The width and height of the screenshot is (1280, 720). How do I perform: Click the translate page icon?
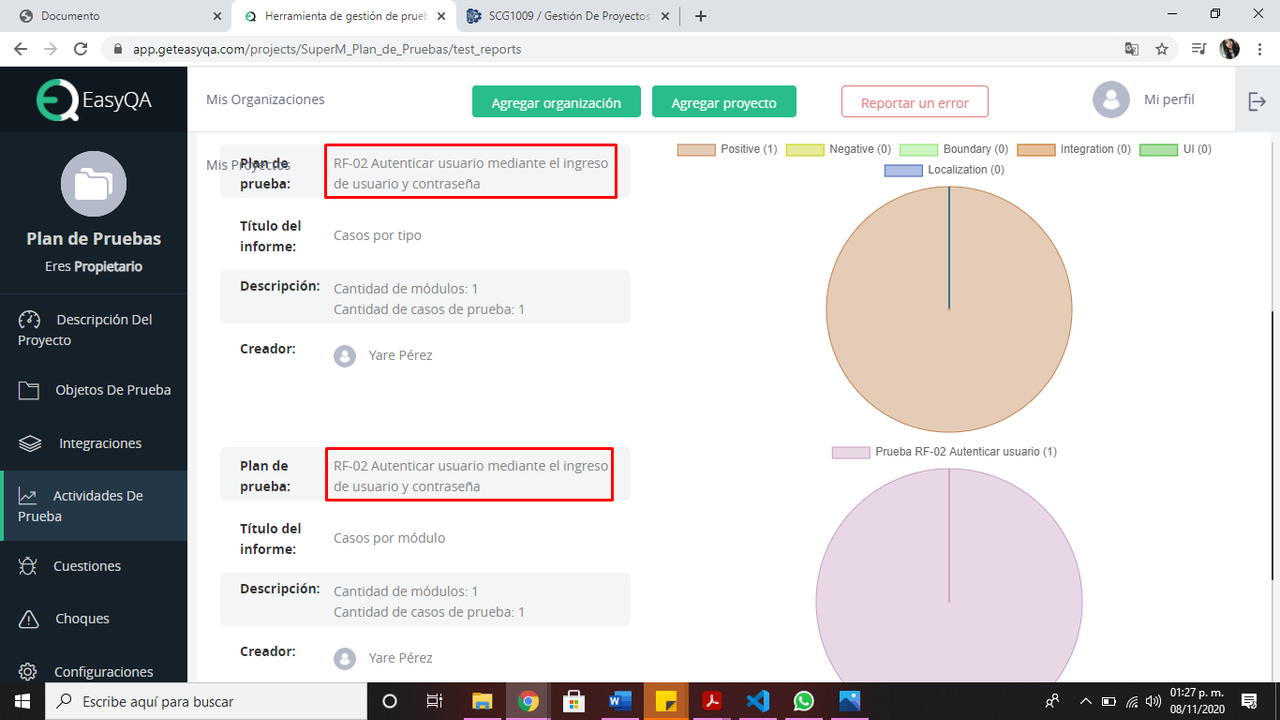pos(1132,49)
